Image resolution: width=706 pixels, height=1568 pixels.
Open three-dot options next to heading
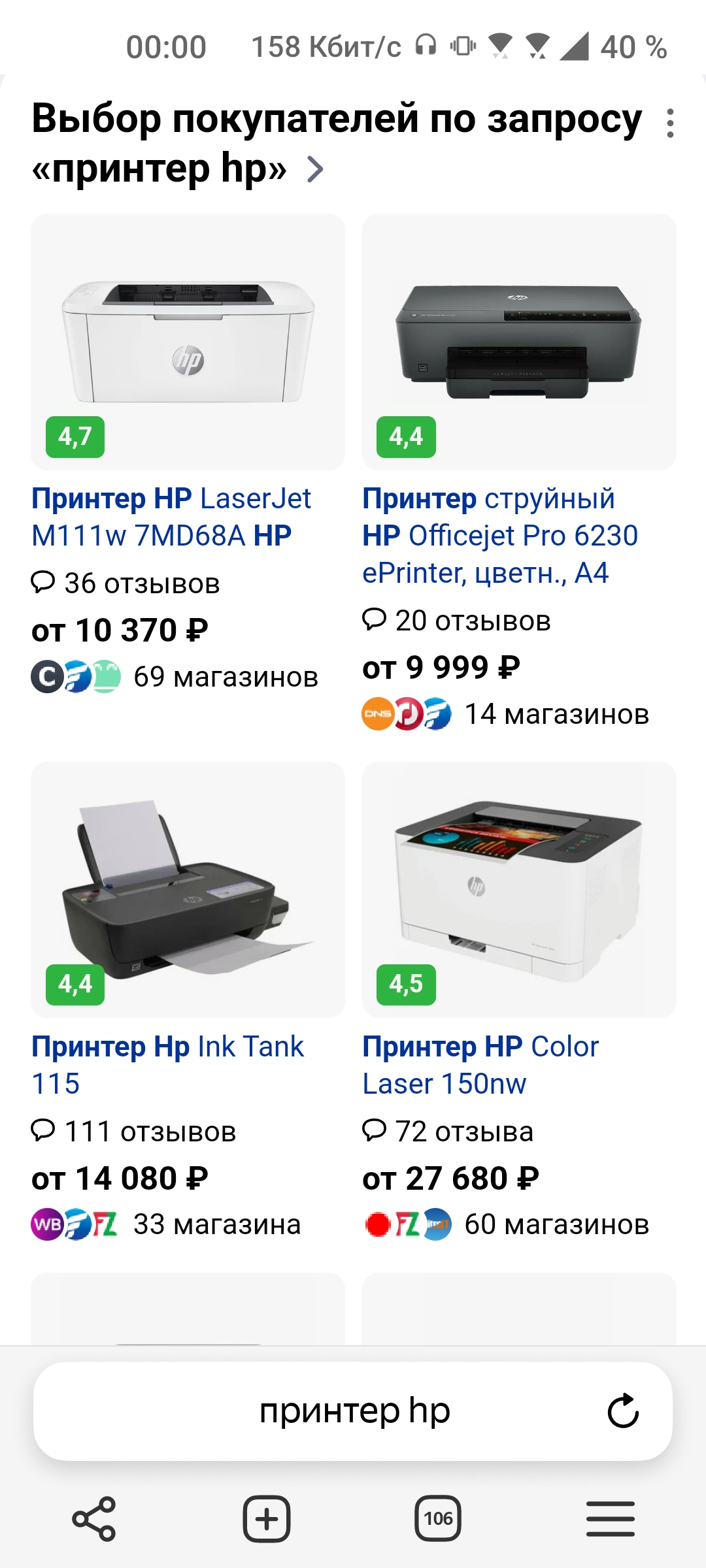click(x=670, y=123)
